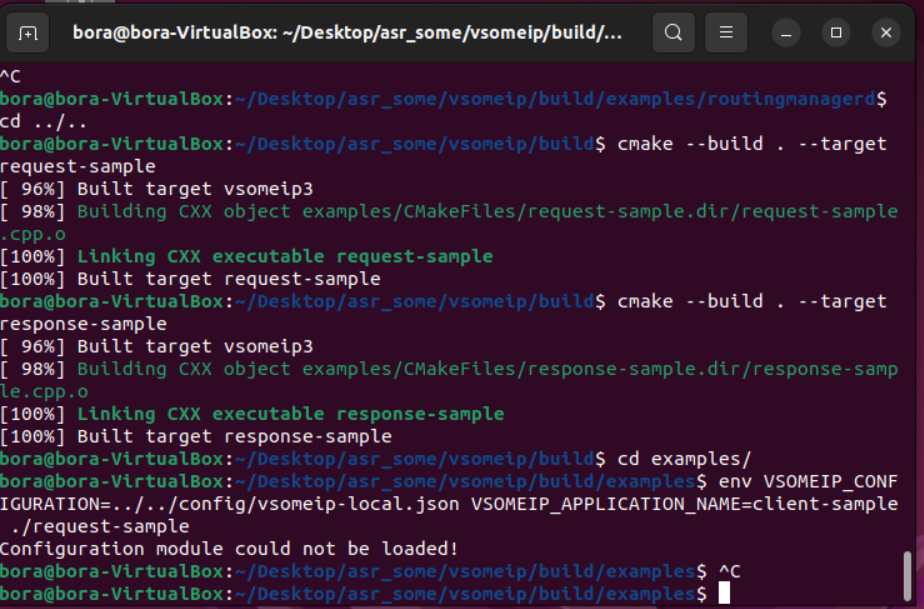This screenshot has width=924, height=609.
Task: Open the terminal search
Action: click(x=674, y=32)
